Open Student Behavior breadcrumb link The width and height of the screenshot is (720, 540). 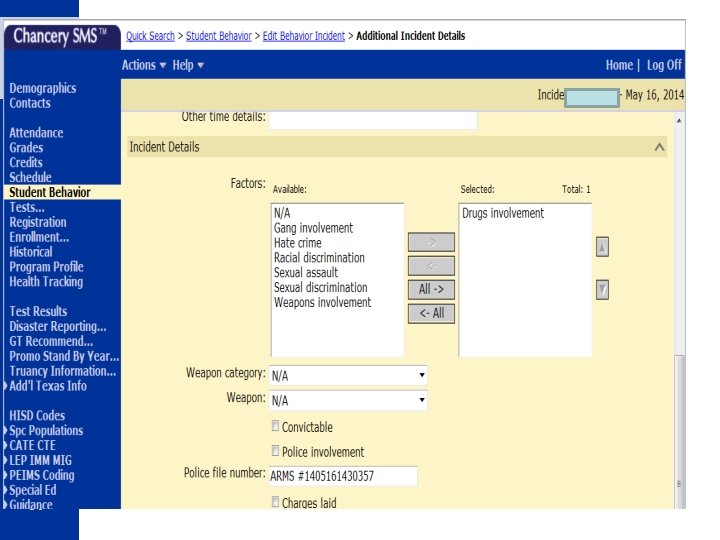(x=219, y=36)
